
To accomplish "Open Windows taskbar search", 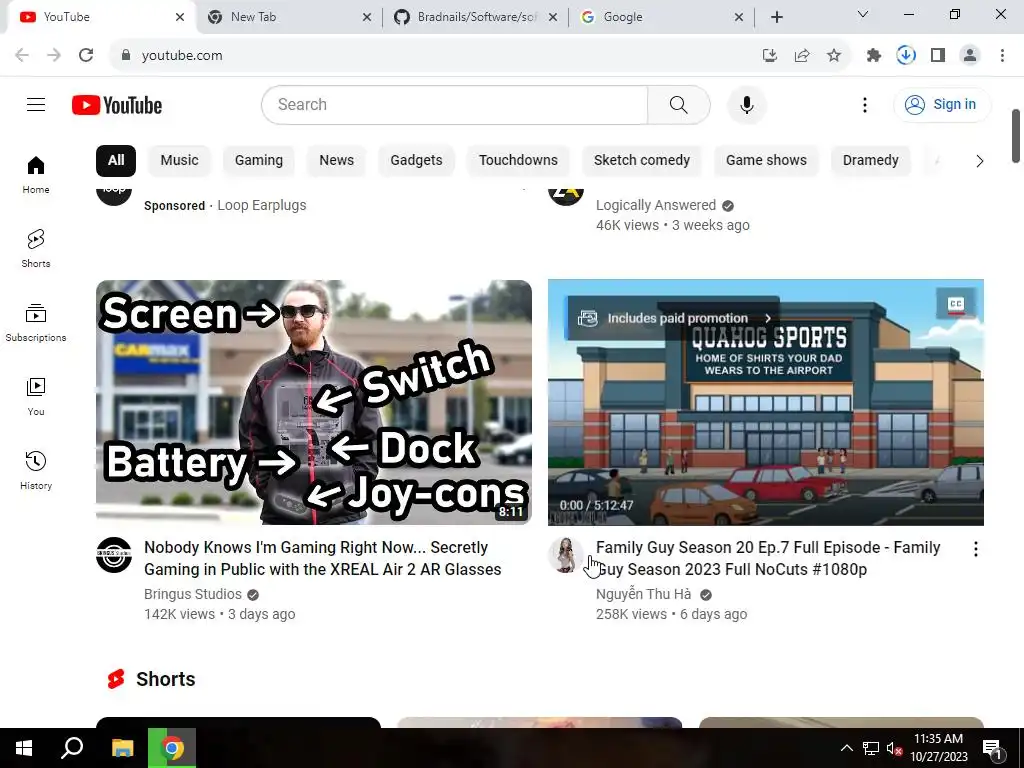I will tap(72, 748).
